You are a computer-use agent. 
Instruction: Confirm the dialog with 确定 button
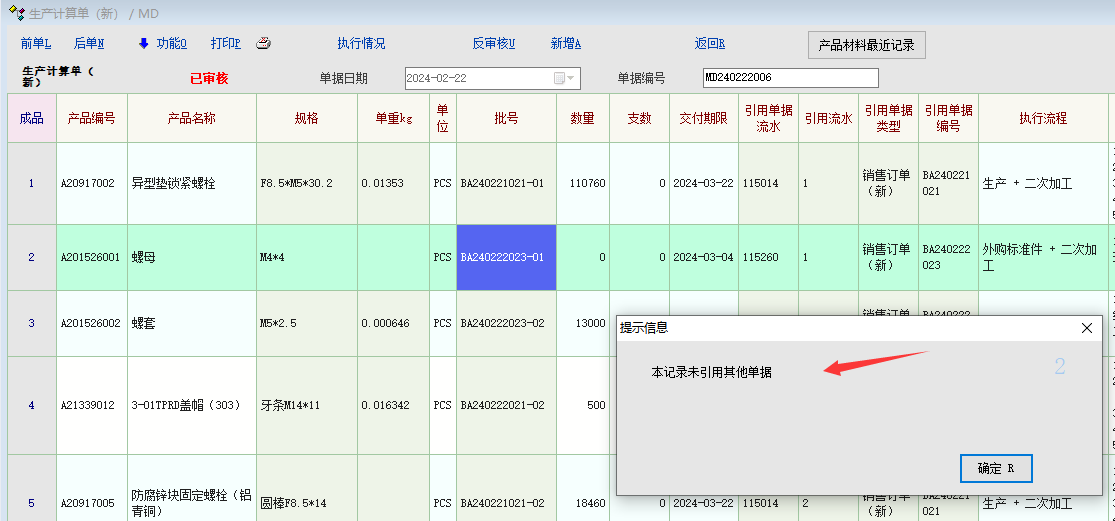(x=995, y=468)
